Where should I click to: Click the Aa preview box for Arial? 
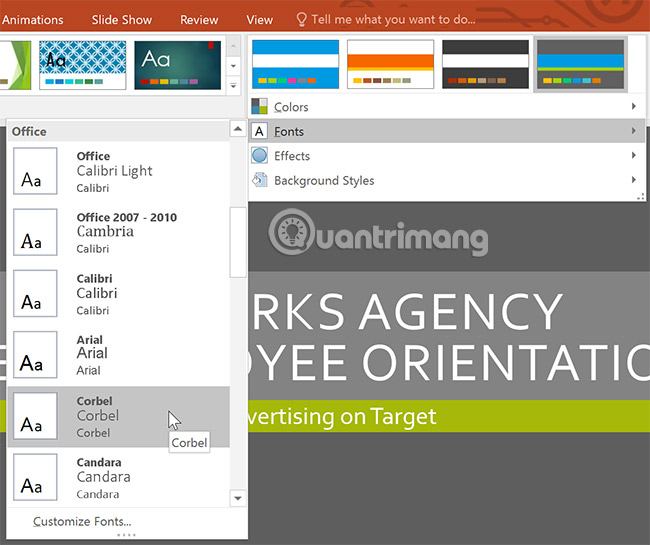click(35, 355)
